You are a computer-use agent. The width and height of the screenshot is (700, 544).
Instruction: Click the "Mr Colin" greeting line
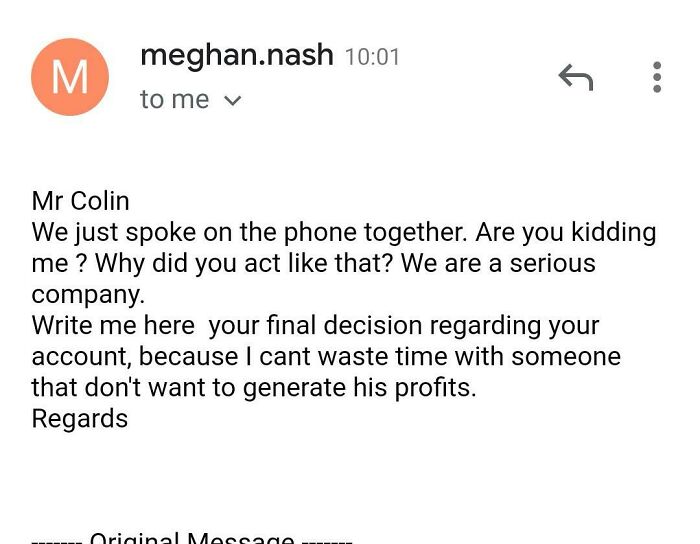tap(80, 202)
